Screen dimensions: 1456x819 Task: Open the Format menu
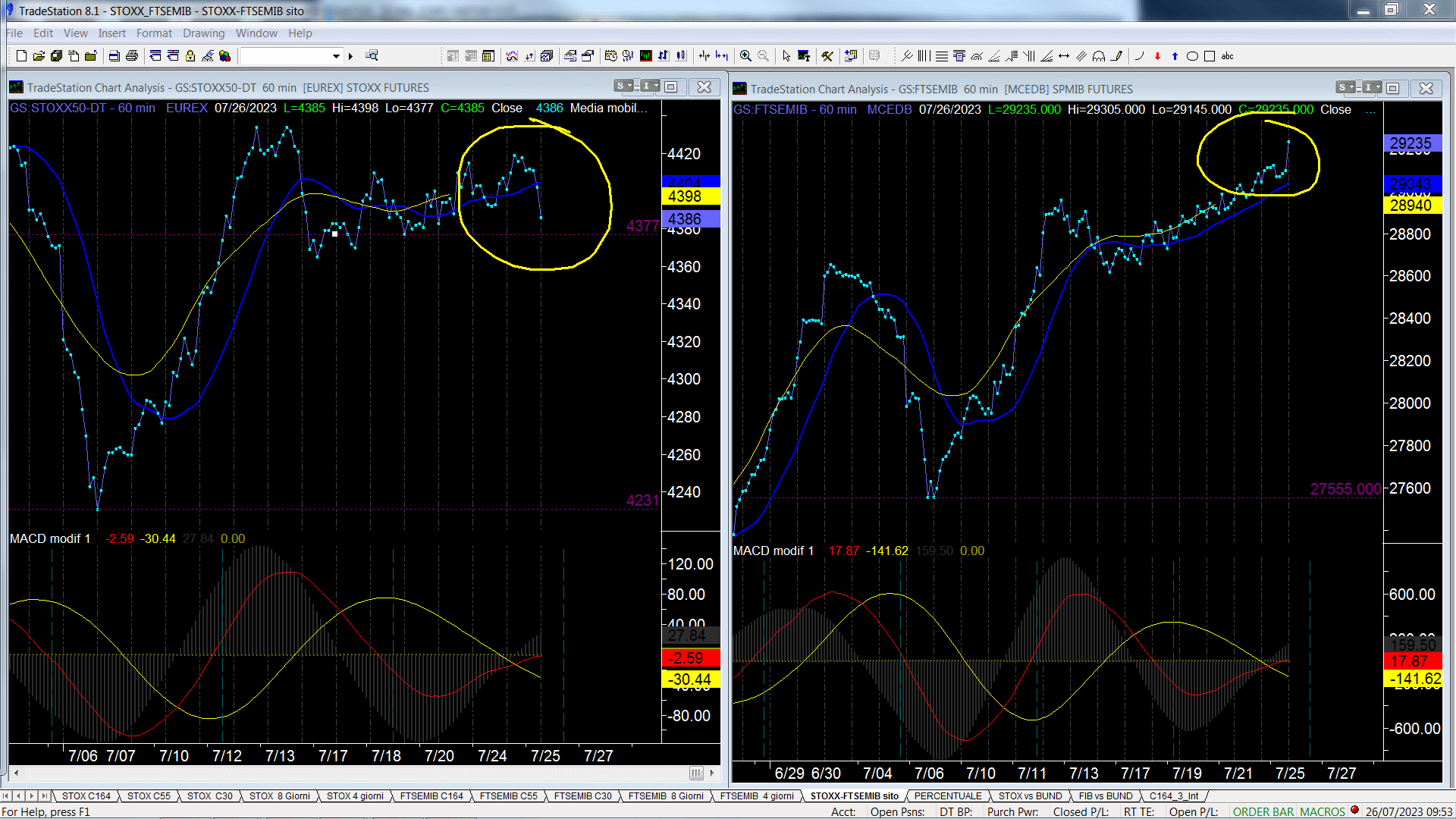[x=154, y=33]
